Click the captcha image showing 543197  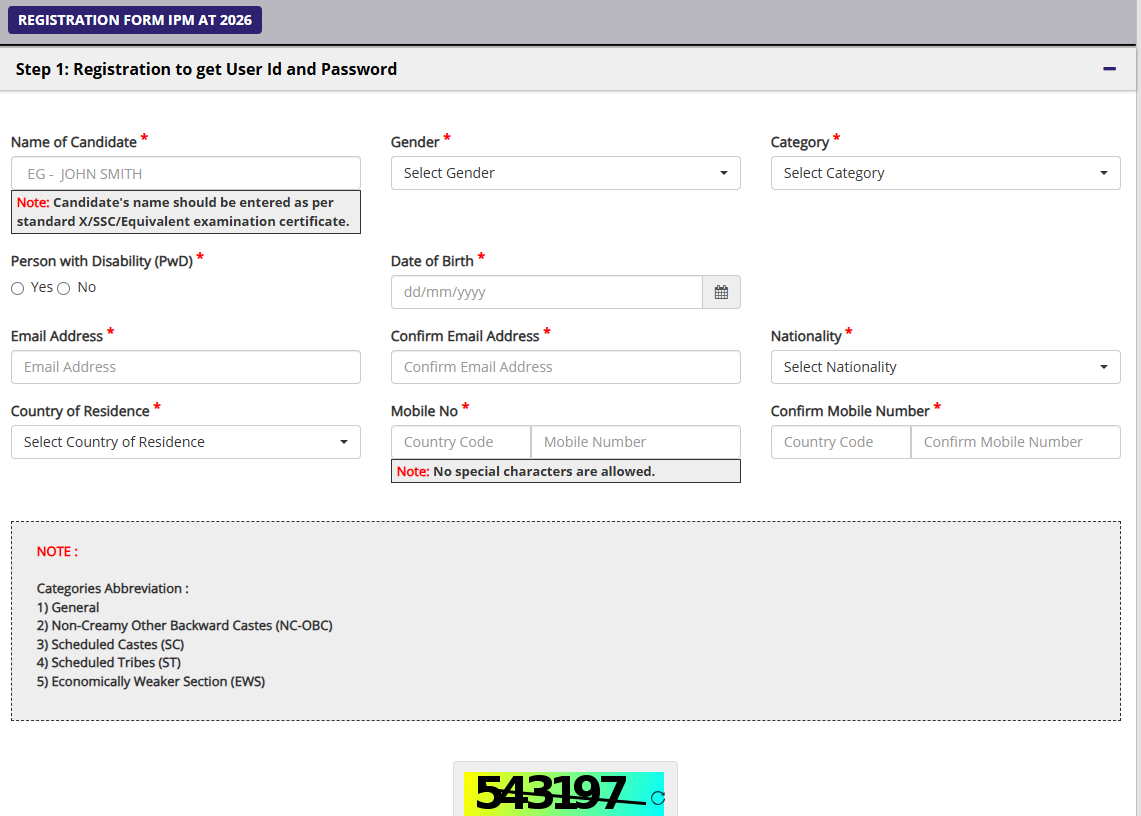tap(552, 795)
